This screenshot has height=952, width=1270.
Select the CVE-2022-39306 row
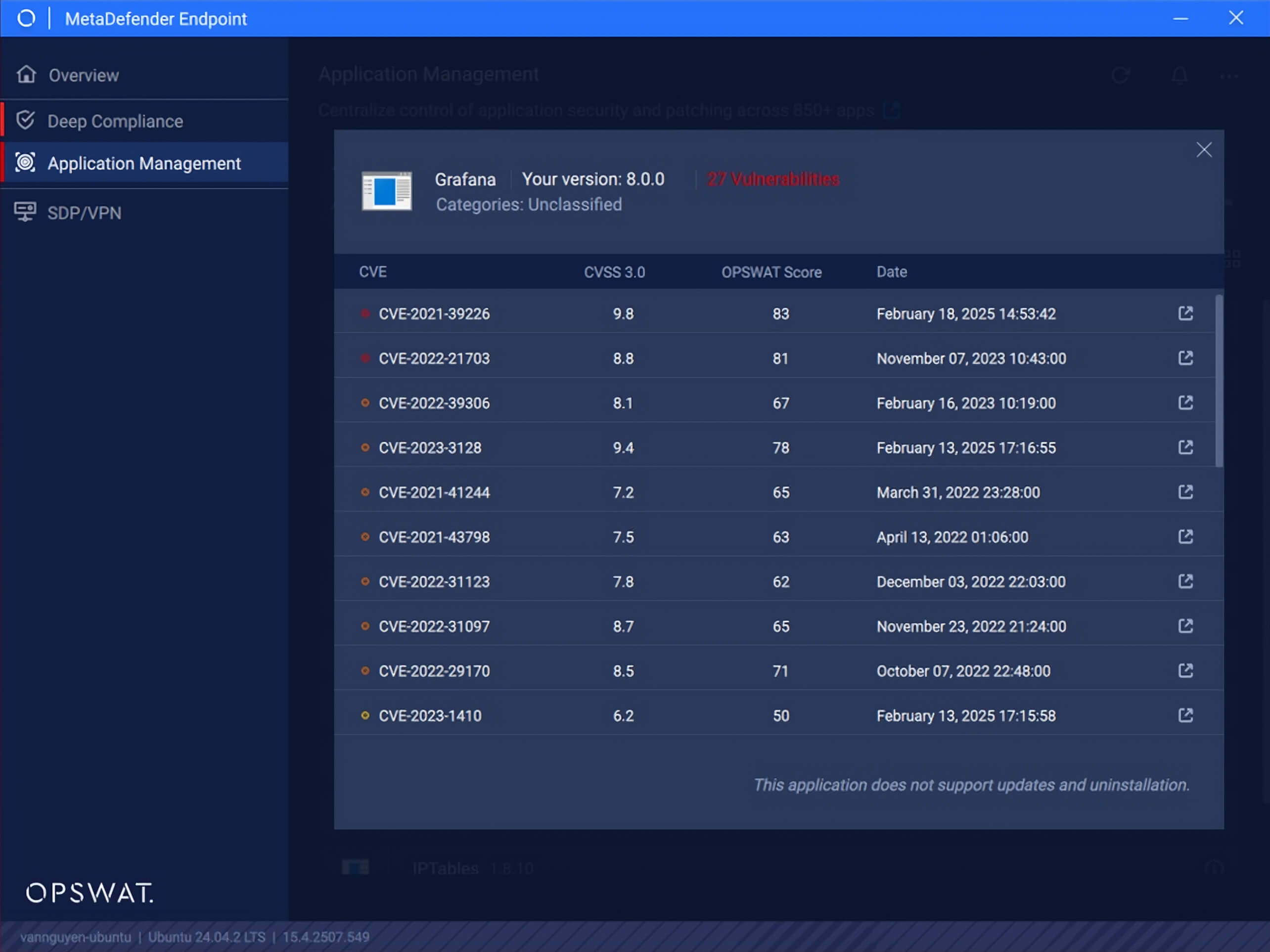(434, 403)
